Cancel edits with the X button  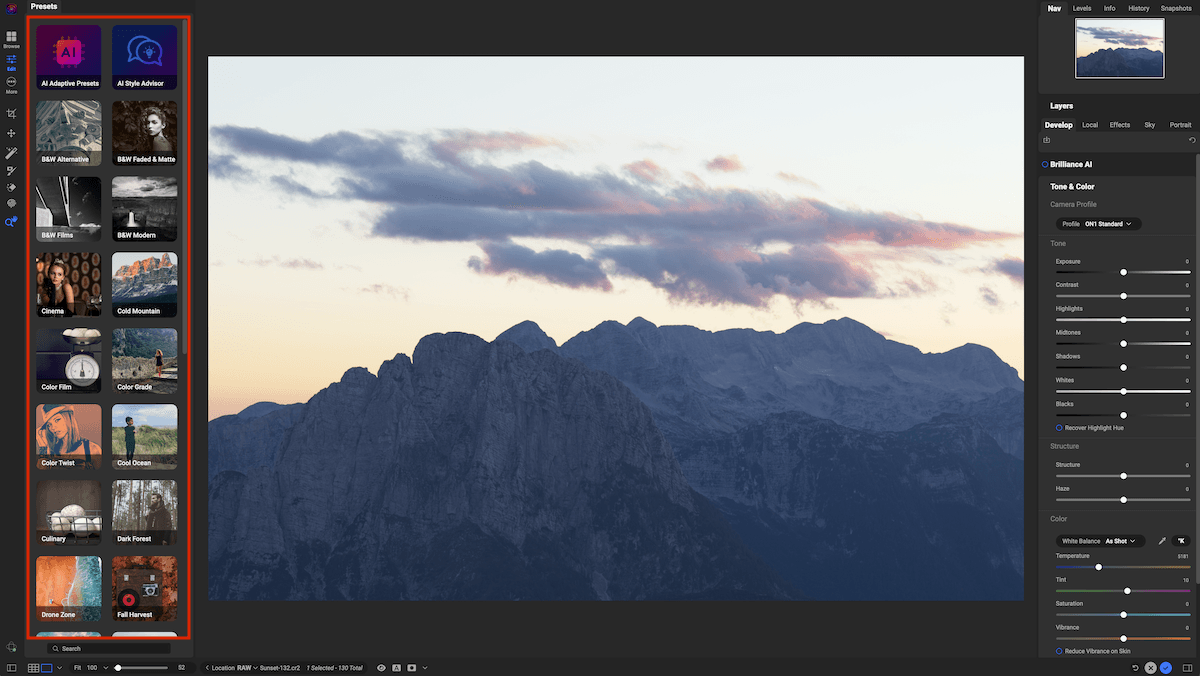pos(1150,668)
